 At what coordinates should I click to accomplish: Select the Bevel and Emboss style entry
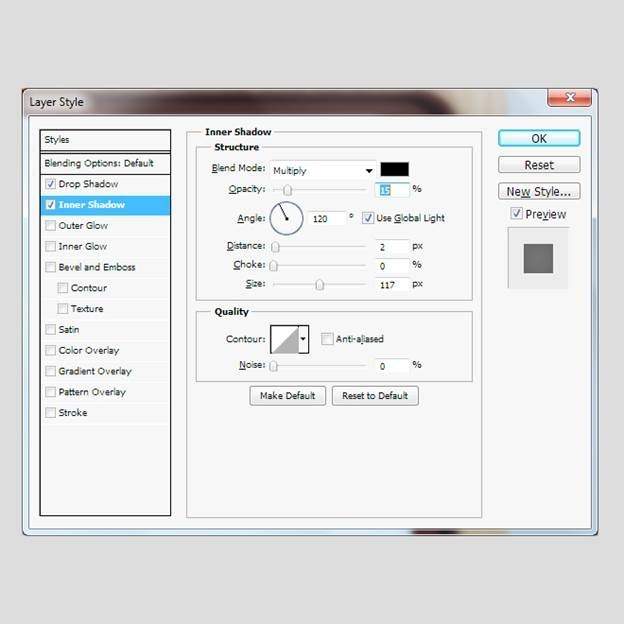coord(97,267)
